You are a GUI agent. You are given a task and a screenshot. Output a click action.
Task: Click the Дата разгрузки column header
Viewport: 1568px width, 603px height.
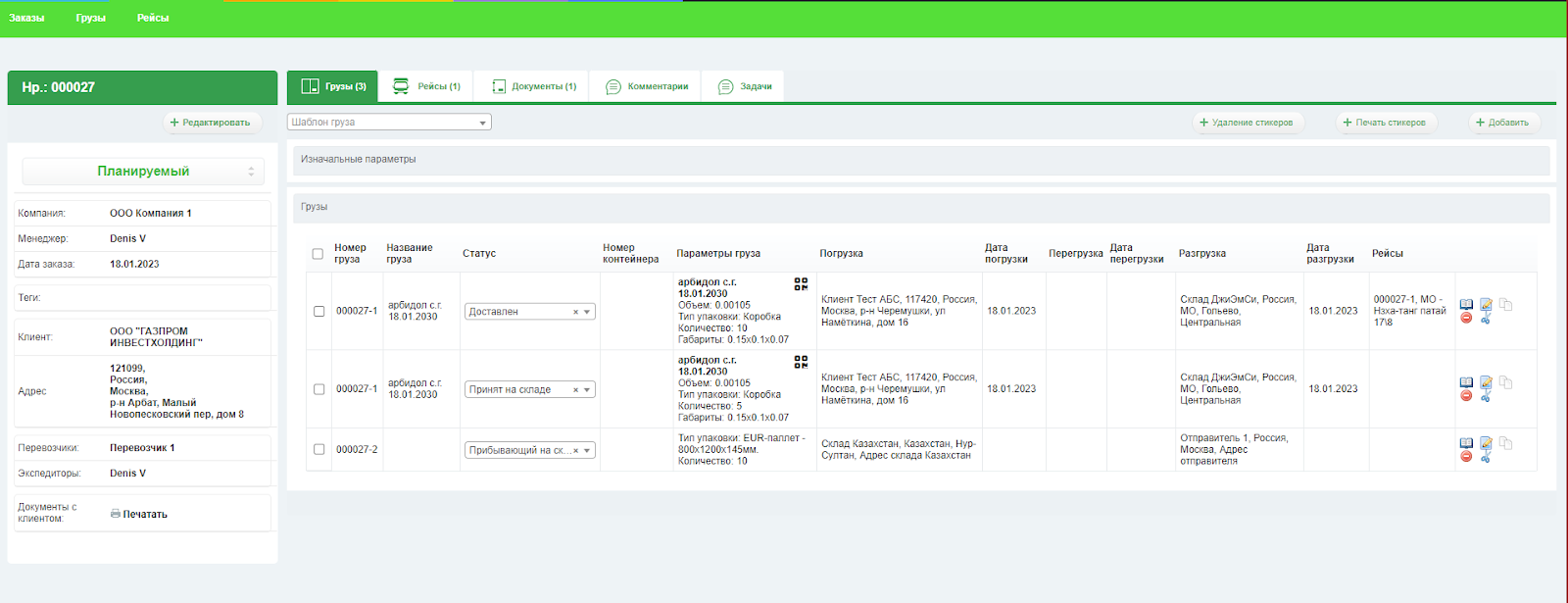click(x=1330, y=254)
